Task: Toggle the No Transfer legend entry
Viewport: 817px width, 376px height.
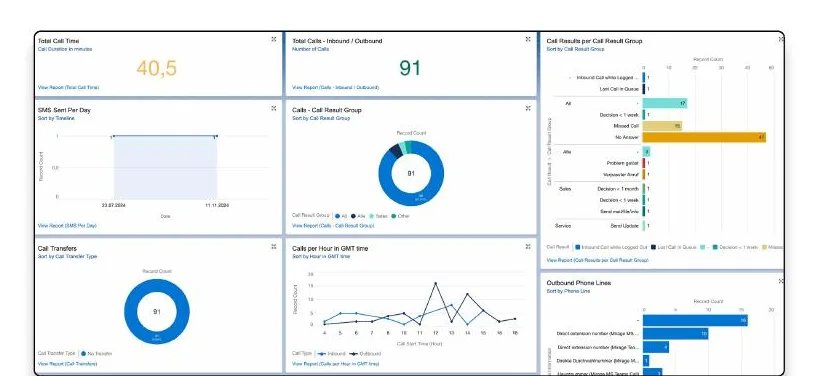Action: point(96,354)
